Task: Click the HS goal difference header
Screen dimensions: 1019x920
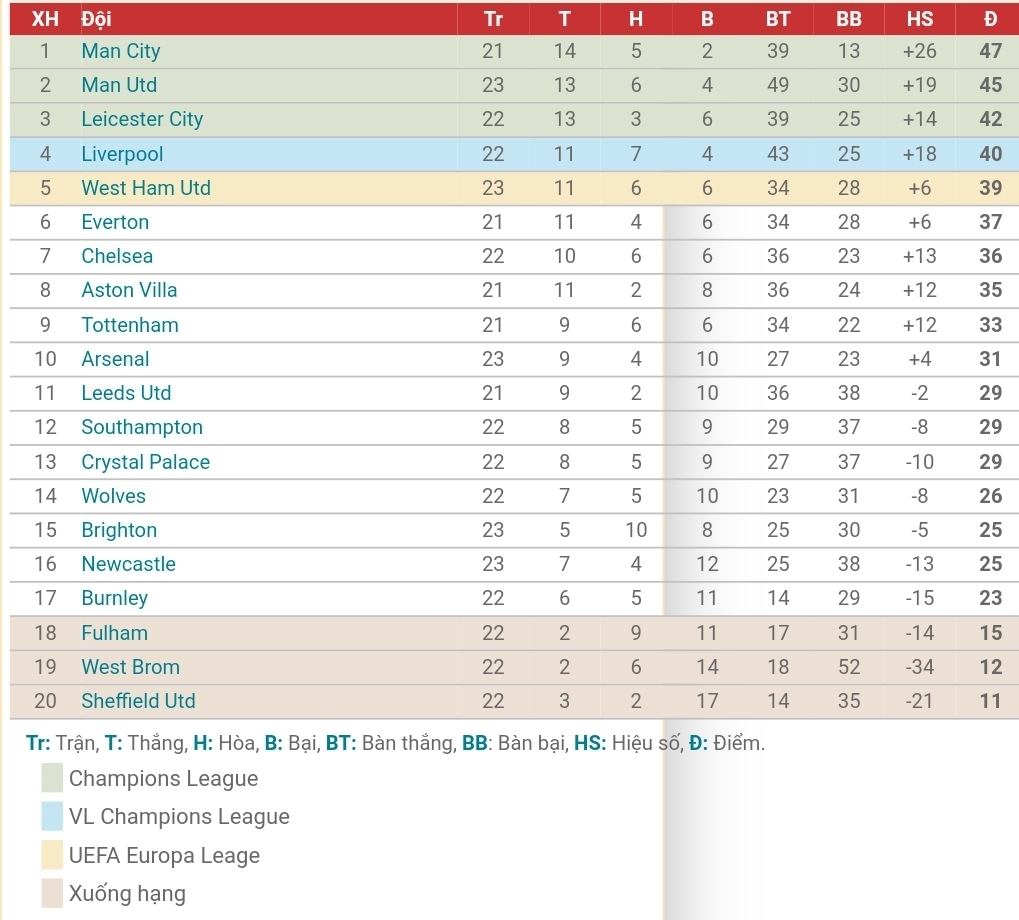Action: tap(919, 18)
